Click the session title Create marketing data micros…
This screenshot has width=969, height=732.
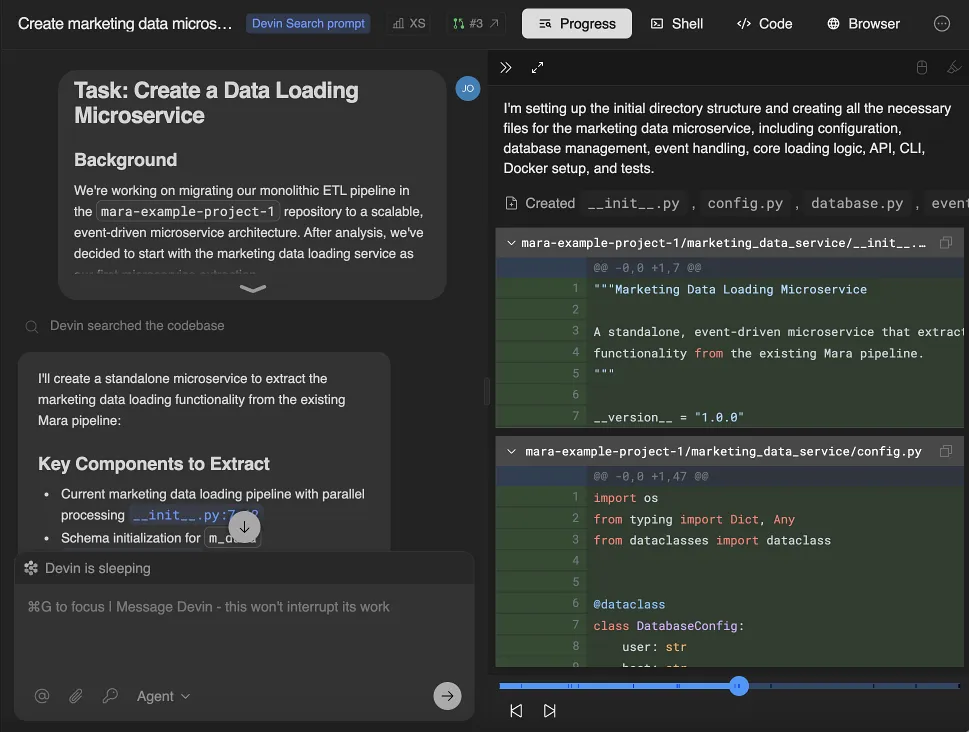125,23
